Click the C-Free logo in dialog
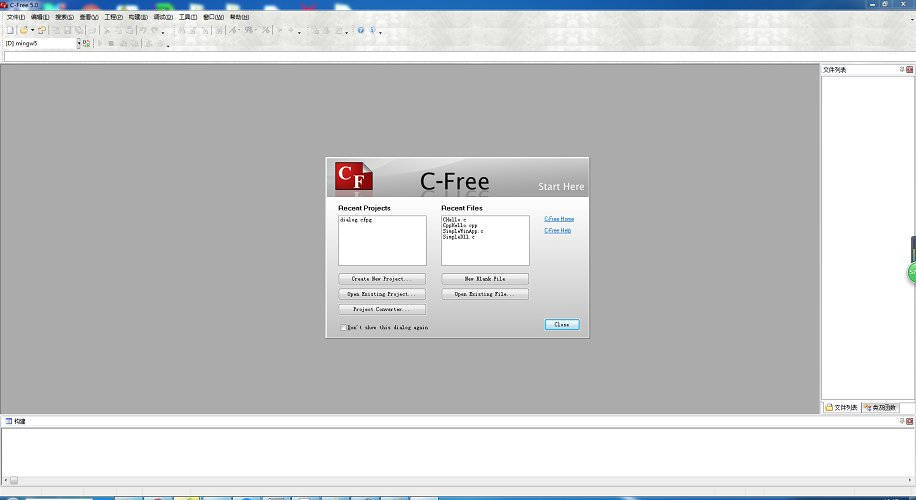This screenshot has width=916, height=500. pos(353,176)
